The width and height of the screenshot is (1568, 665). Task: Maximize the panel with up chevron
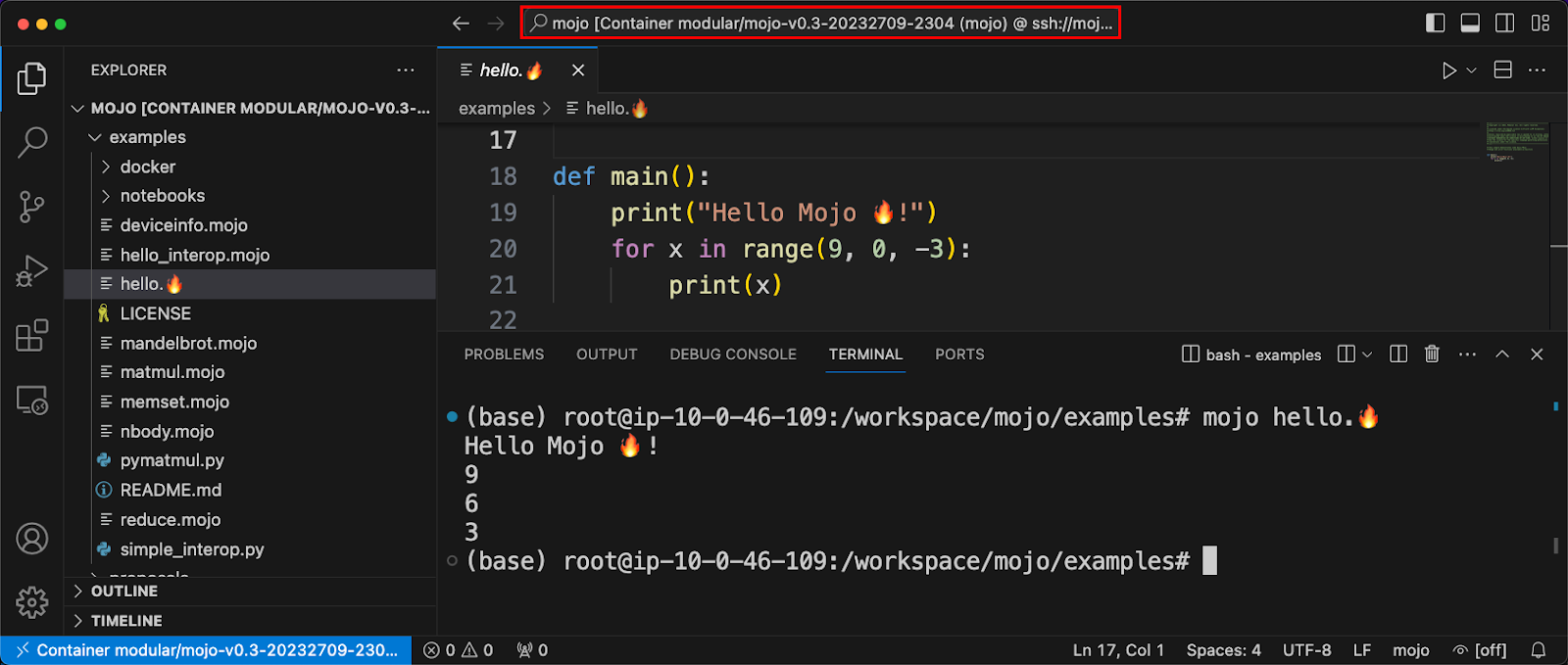click(1502, 355)
